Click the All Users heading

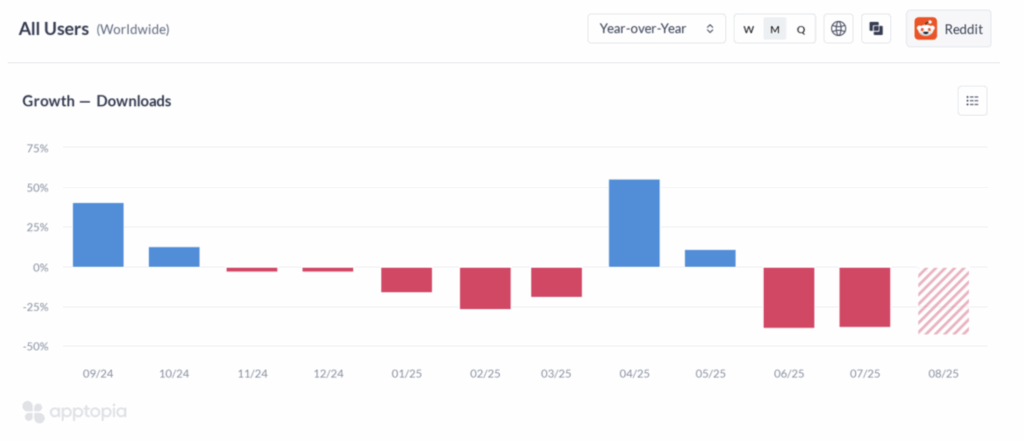pos(54,28)
